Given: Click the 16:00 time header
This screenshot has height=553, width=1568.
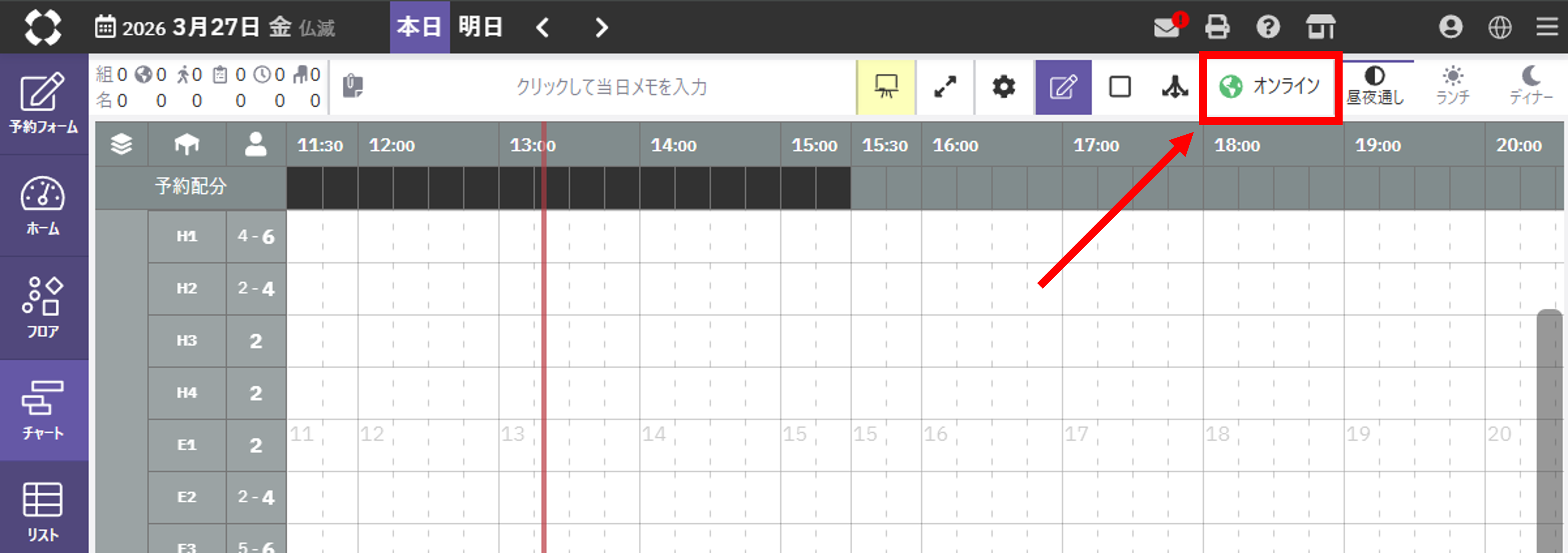Looking at the screenshot, I should coord(956,146).
